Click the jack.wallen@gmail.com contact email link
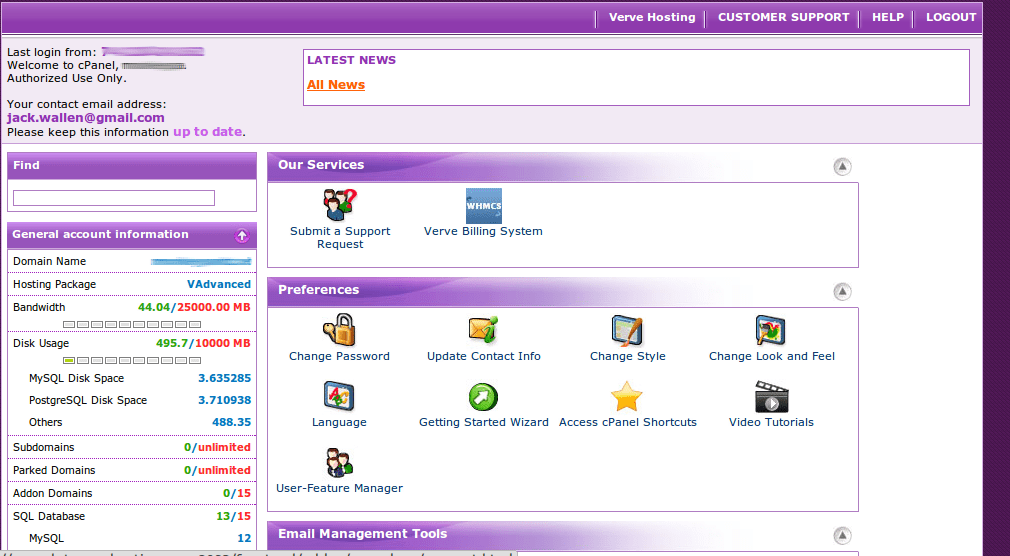The width and height of the screenshot is (1010, 556). click(x=86, y=118)
